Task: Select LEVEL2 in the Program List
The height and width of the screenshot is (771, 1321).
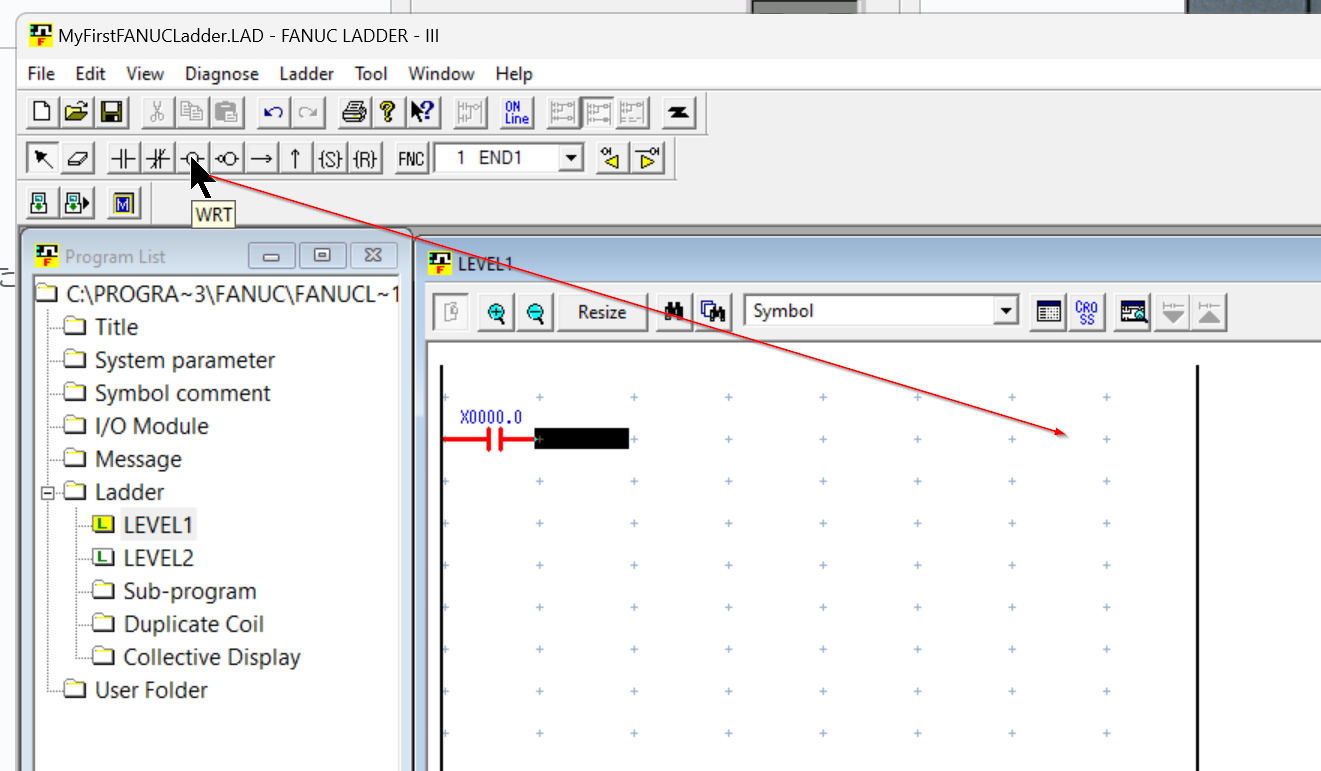Action: (x=159, y=558)
